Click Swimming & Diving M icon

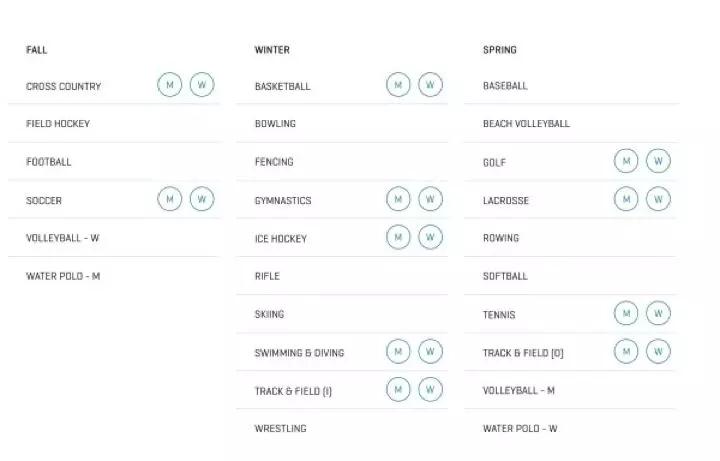399,351
